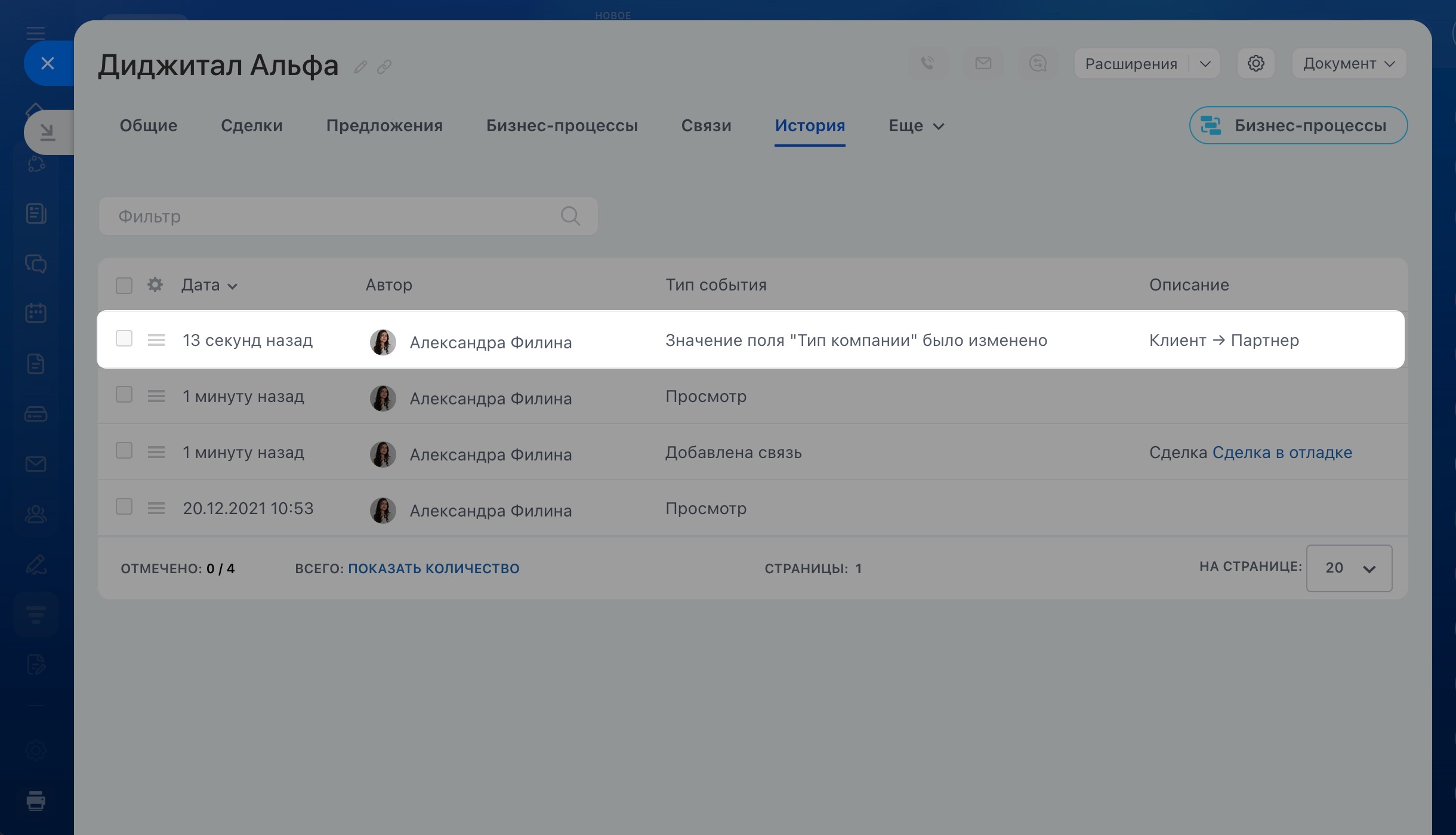Viewport: 1456px width, 835px height.
Task: Check the 13 секунд назад row checkbox
Action: [x=124, y=339]
